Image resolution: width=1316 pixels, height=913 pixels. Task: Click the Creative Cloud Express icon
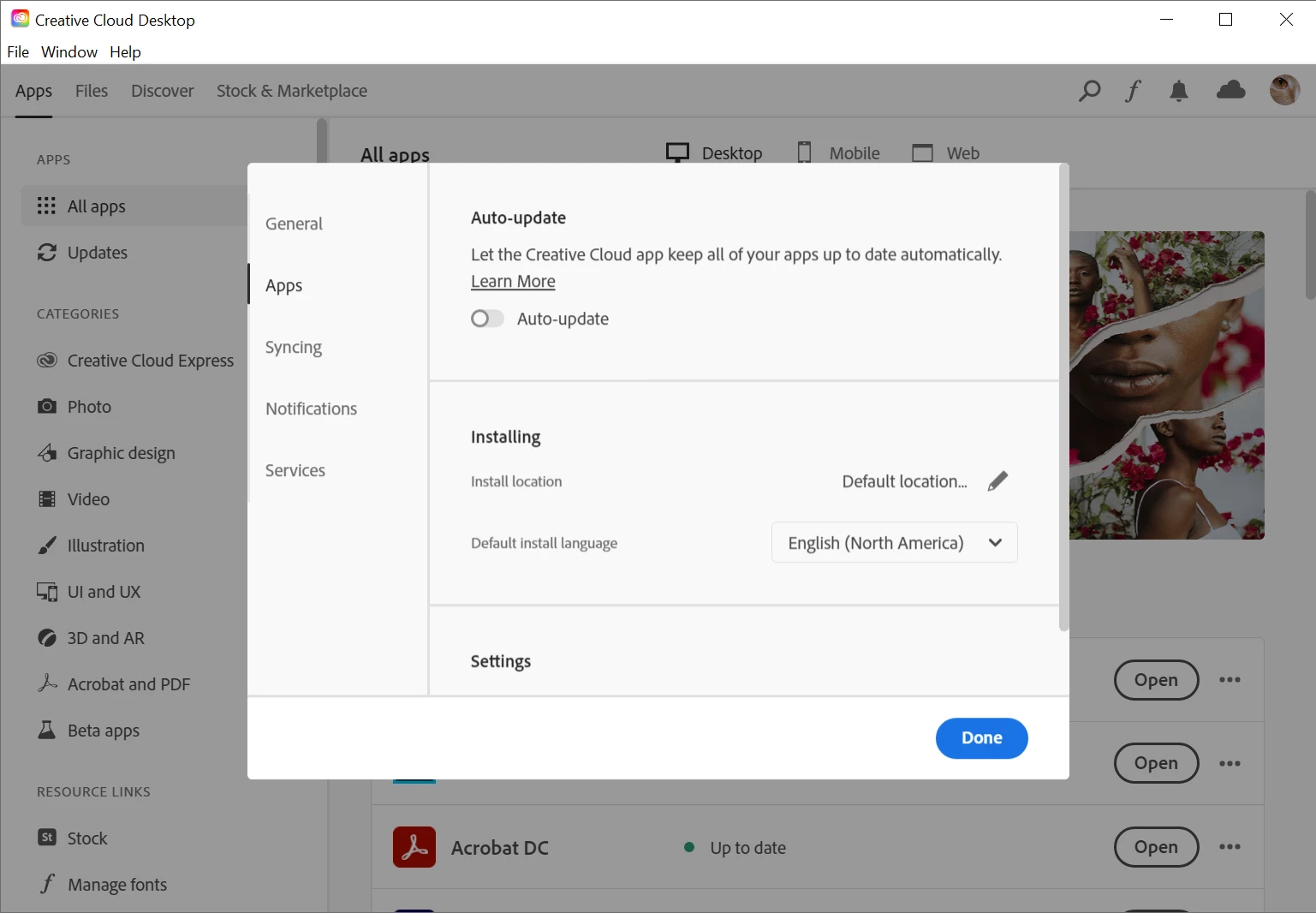coord(47,361)
